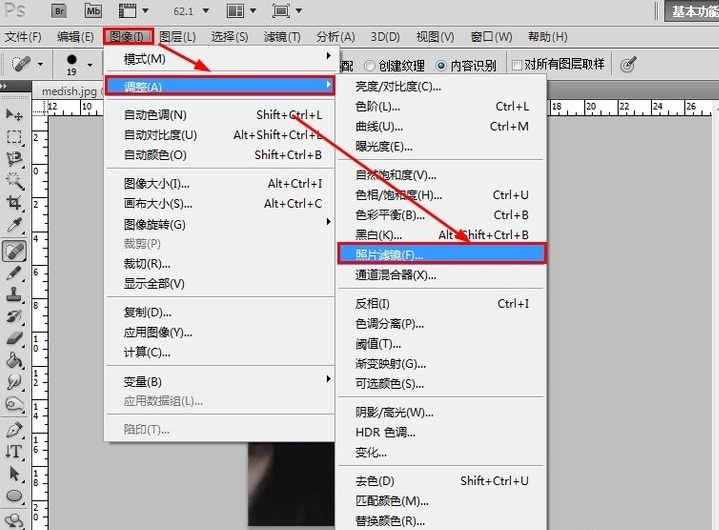Choose 渐变映射(G)... adjustment

(442, 364)
